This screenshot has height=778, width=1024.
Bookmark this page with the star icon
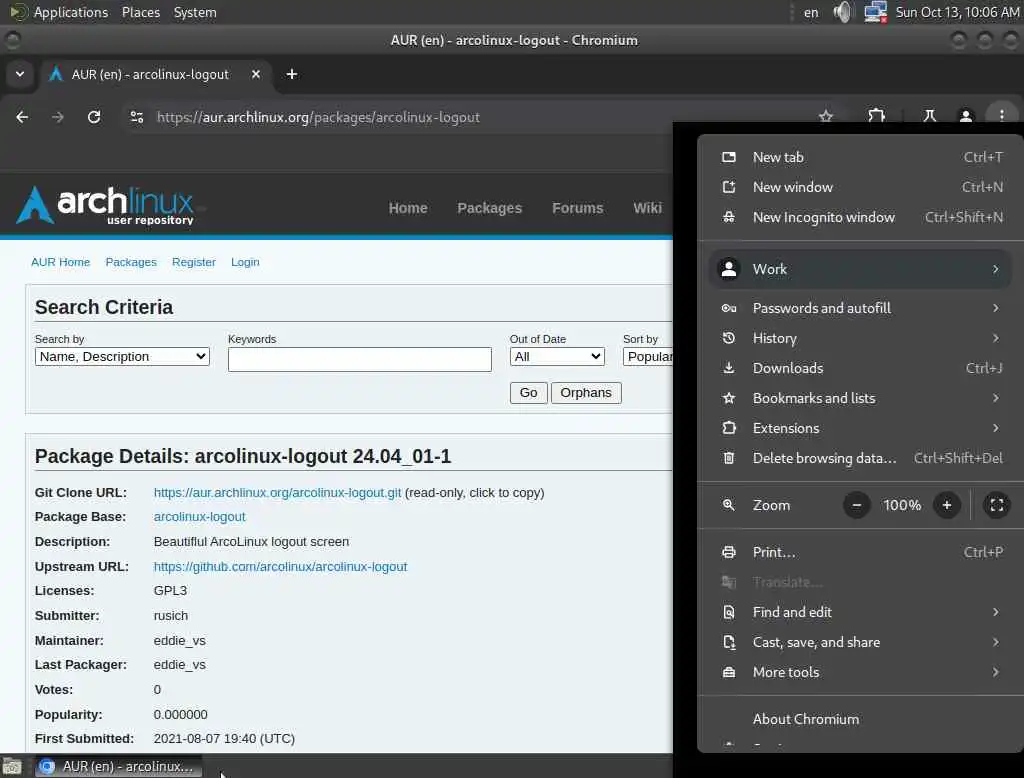[x=825, y=116]
